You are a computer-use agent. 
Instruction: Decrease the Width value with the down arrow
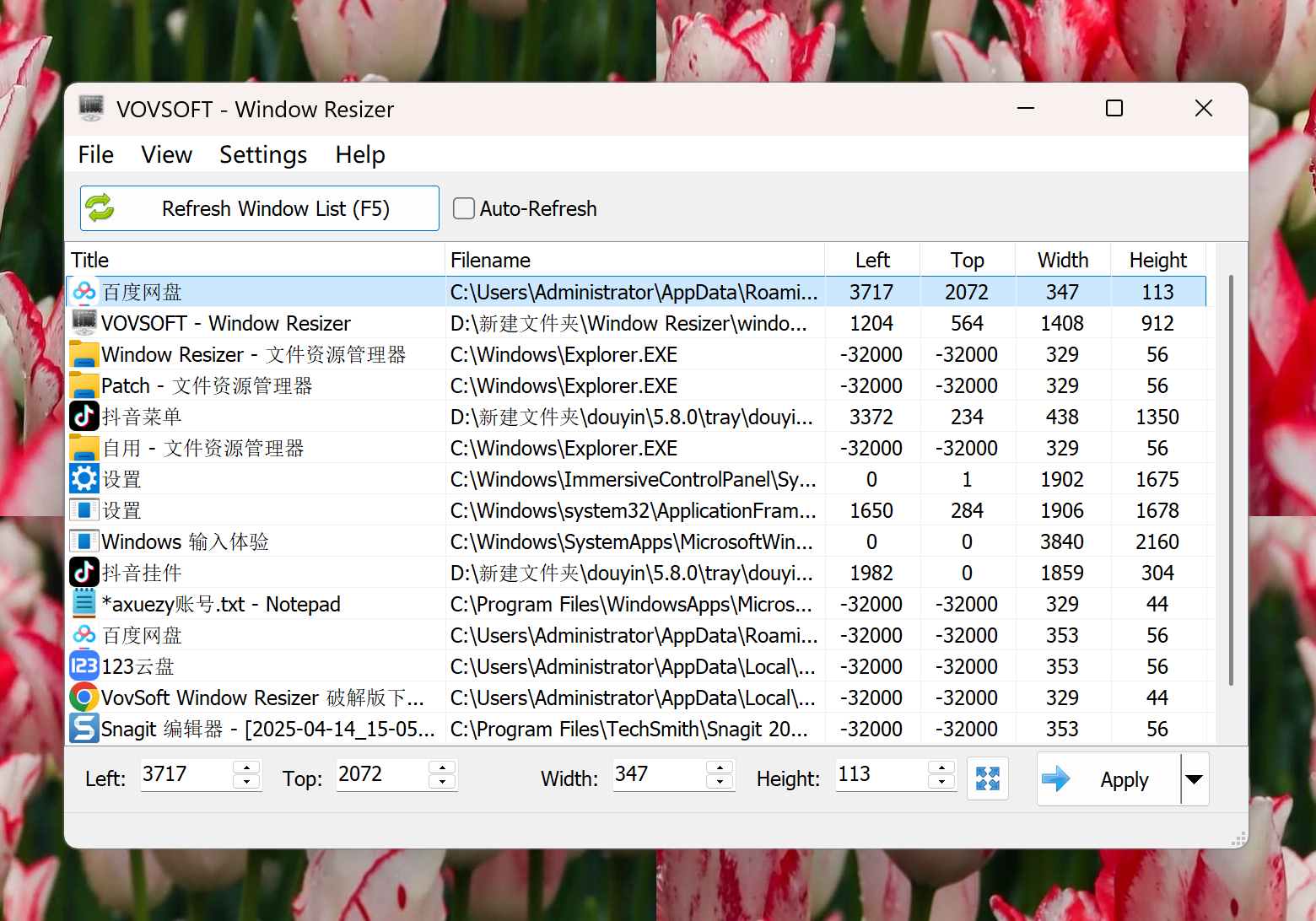[x=720, y=782]
